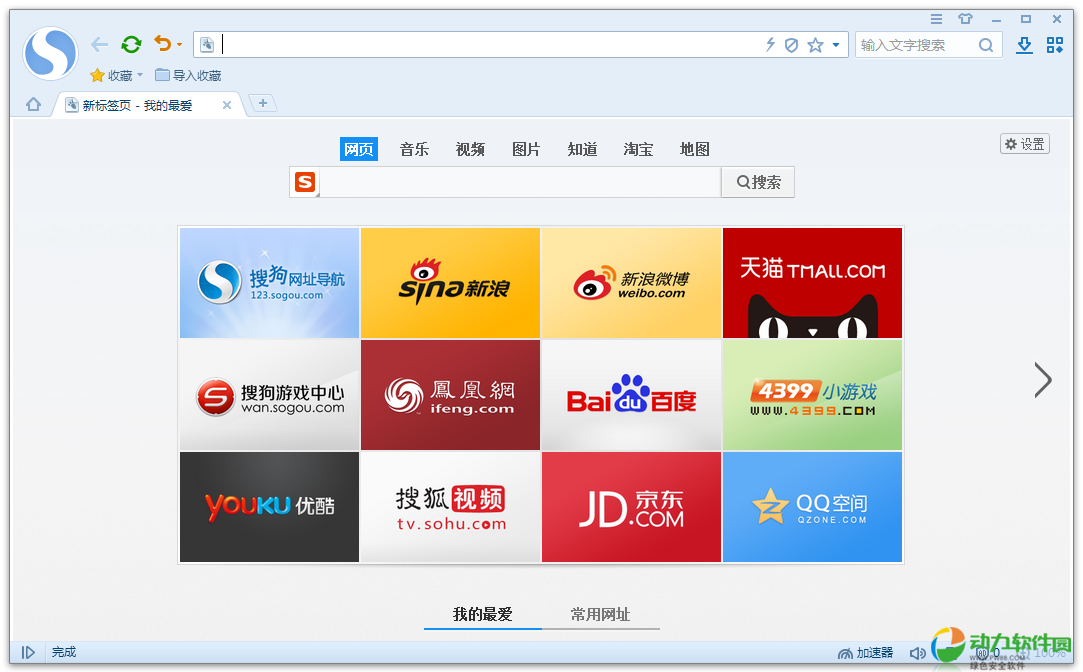Select the 地图 search category
1083x672 pixels.
tap(694, 149)
